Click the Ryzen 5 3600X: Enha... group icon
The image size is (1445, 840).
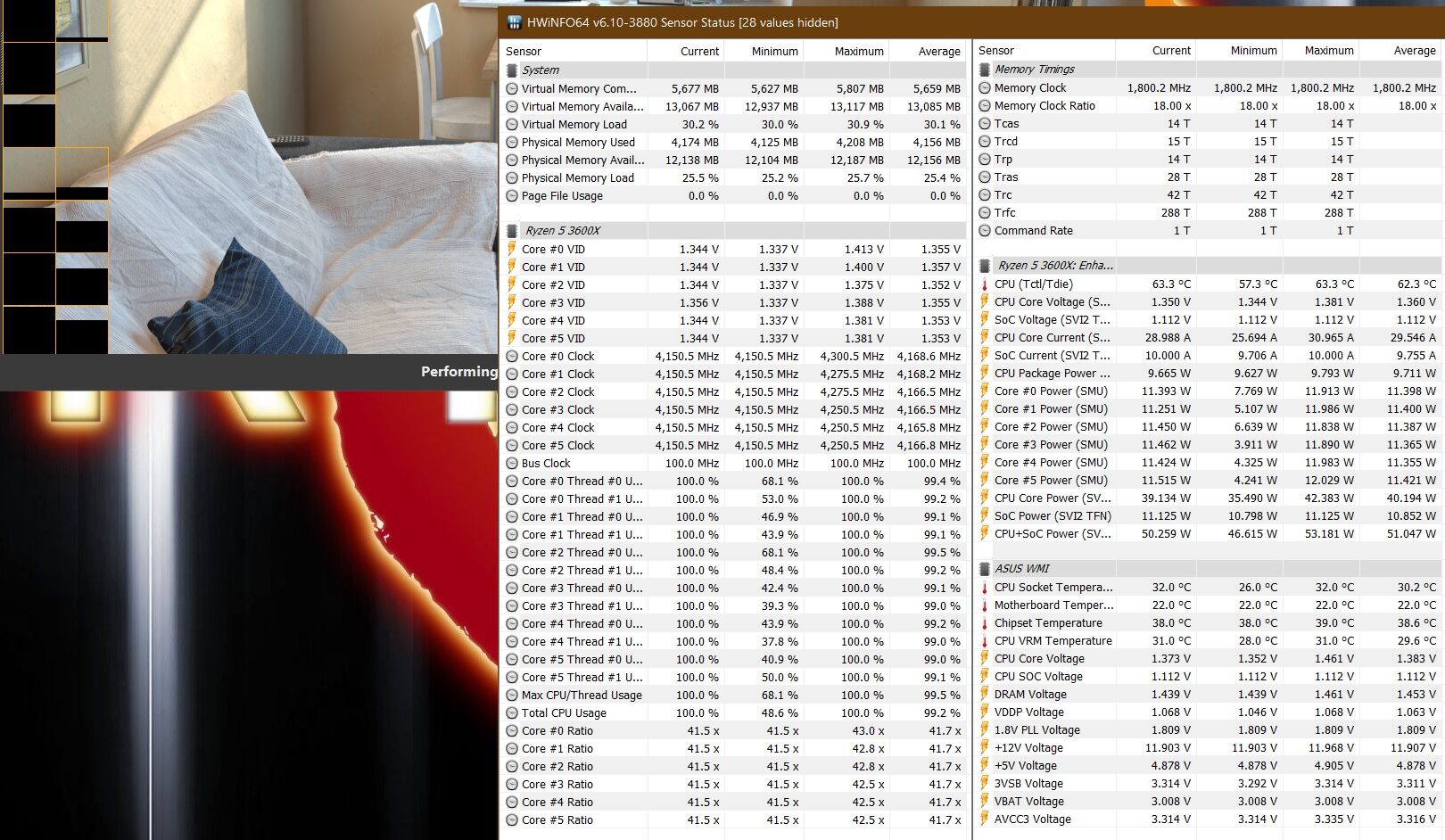tap(985, 266)
